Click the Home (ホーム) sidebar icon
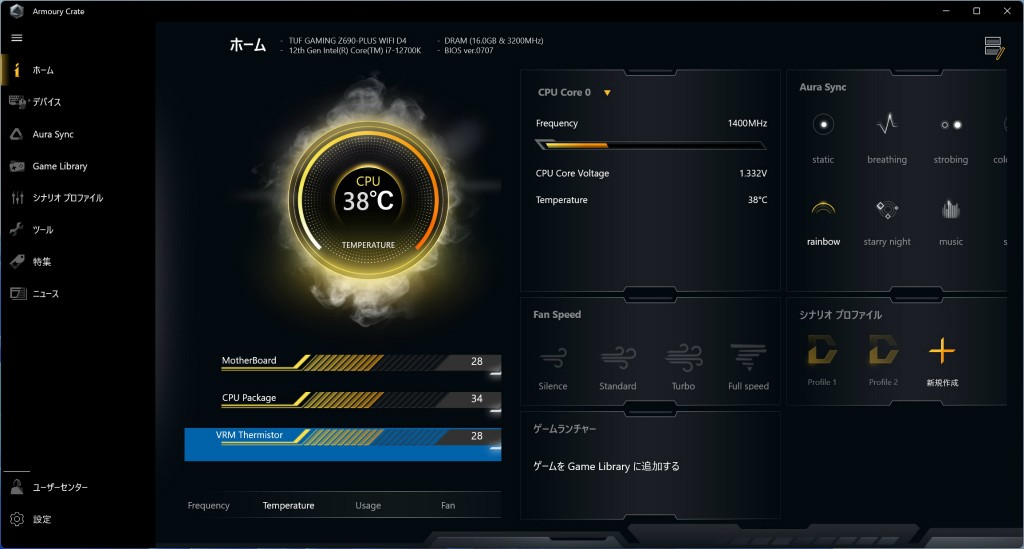 (x=17, y=70)
